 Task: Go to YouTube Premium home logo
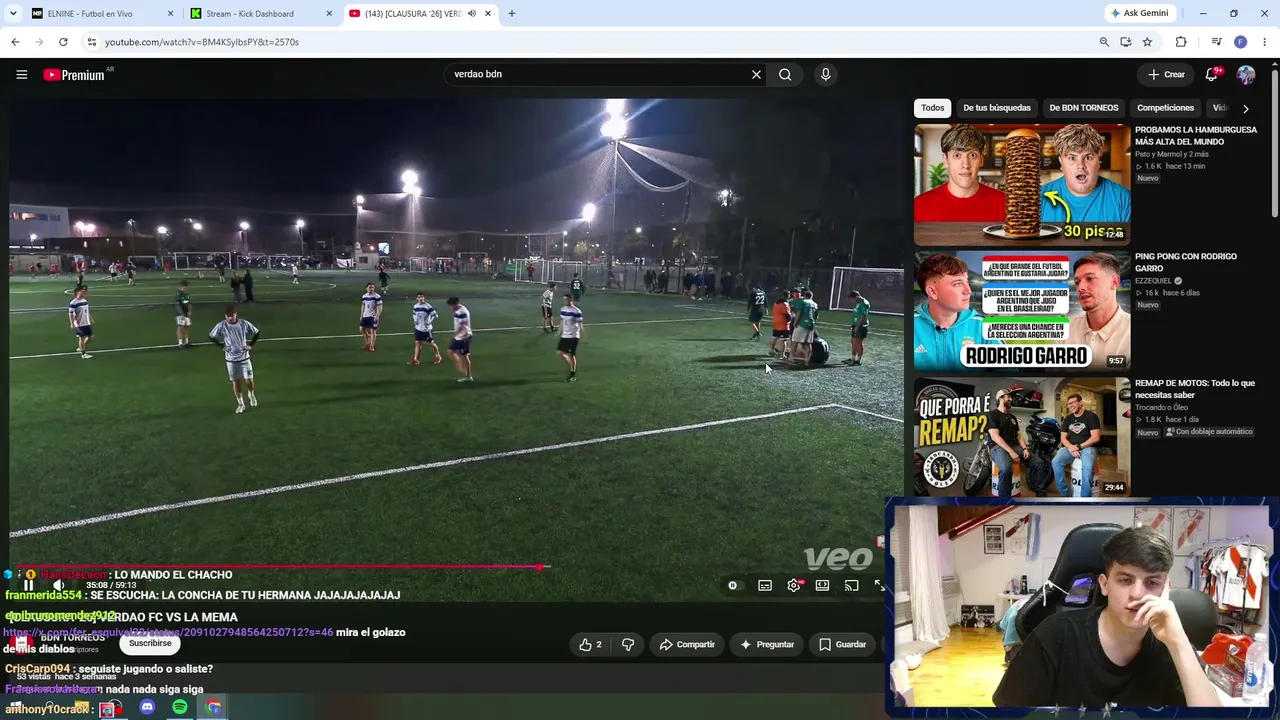pos(74,75)
